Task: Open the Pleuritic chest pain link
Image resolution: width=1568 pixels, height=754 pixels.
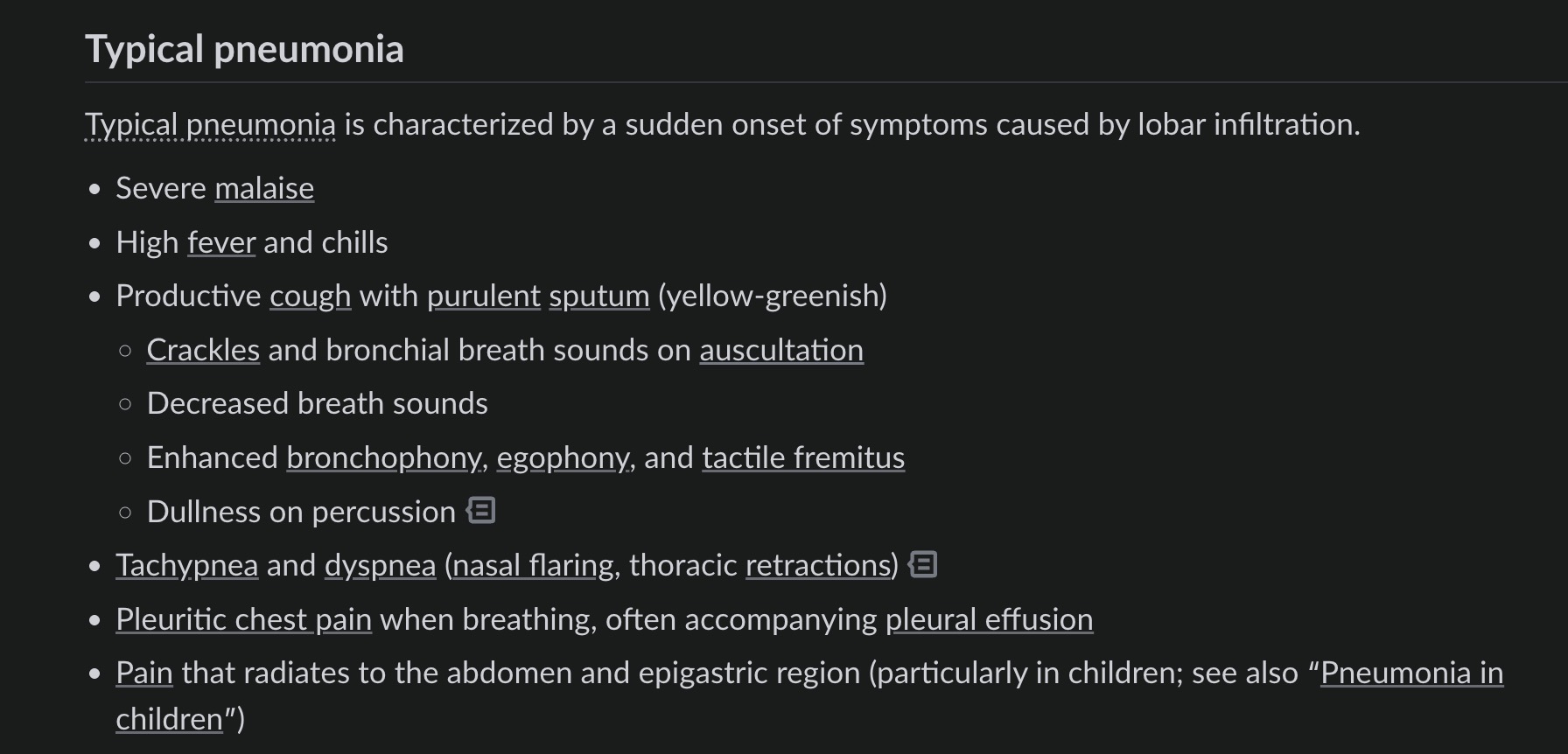Action: [x=243, y=620]
